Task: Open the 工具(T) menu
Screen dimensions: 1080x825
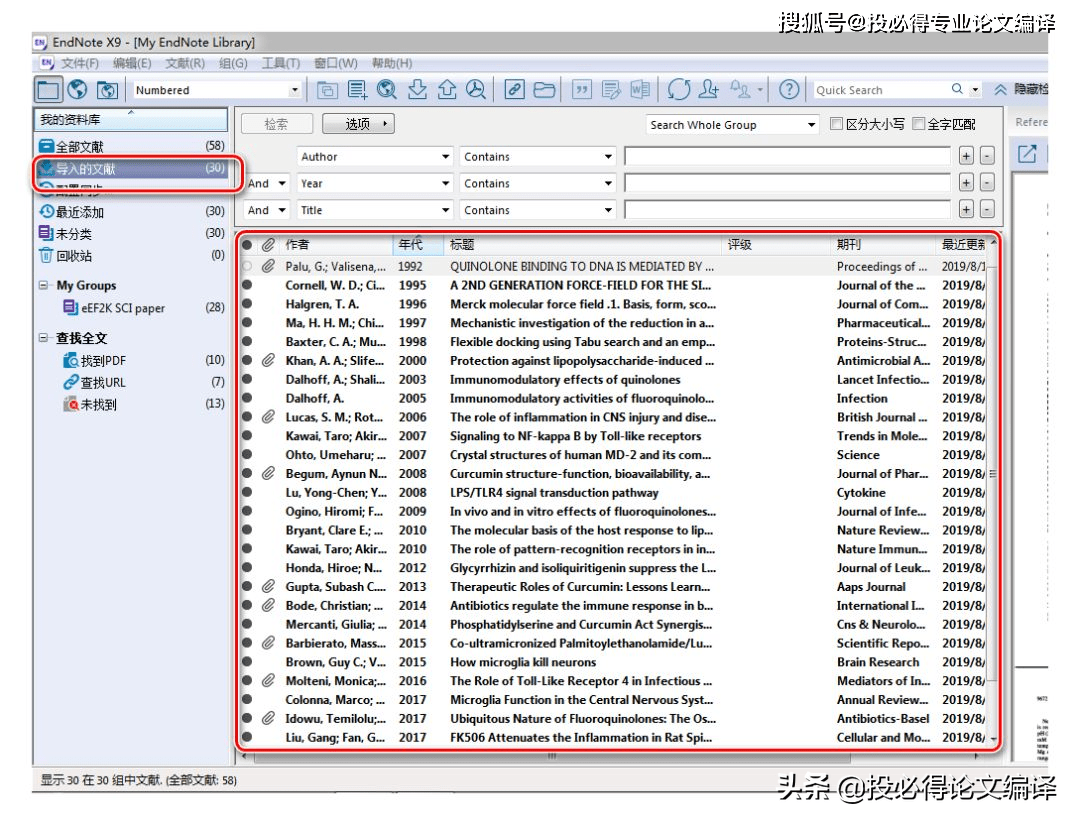Action: (280, 63)
